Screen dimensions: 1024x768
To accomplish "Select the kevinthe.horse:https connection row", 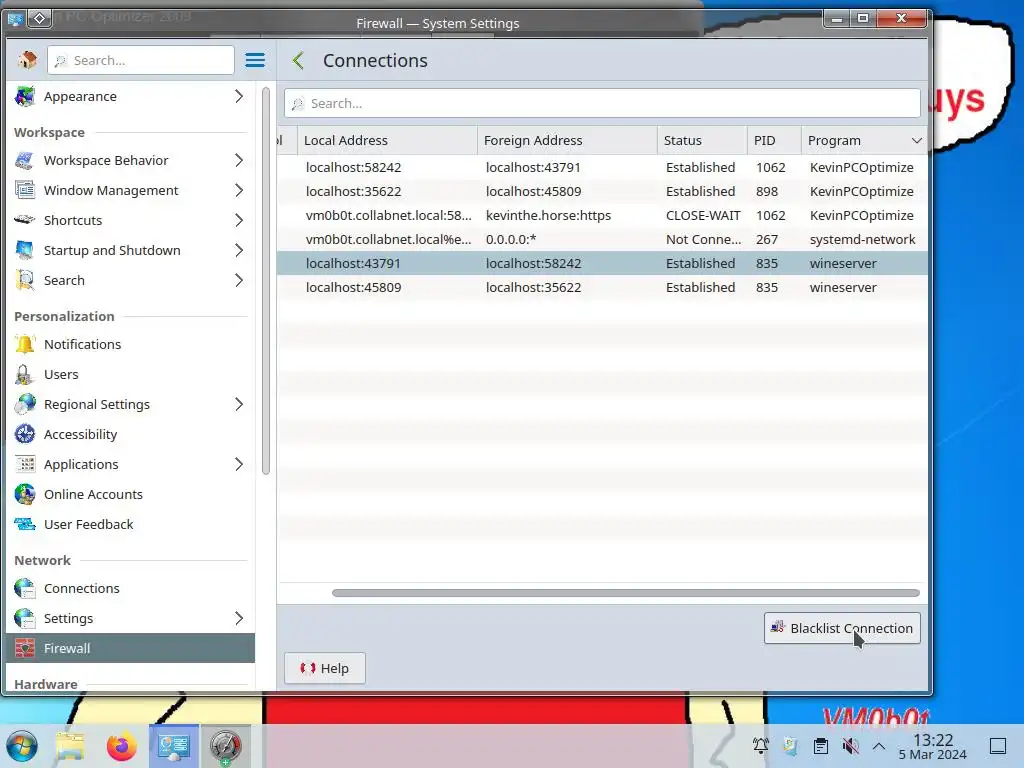I will (x=602, y=216).
